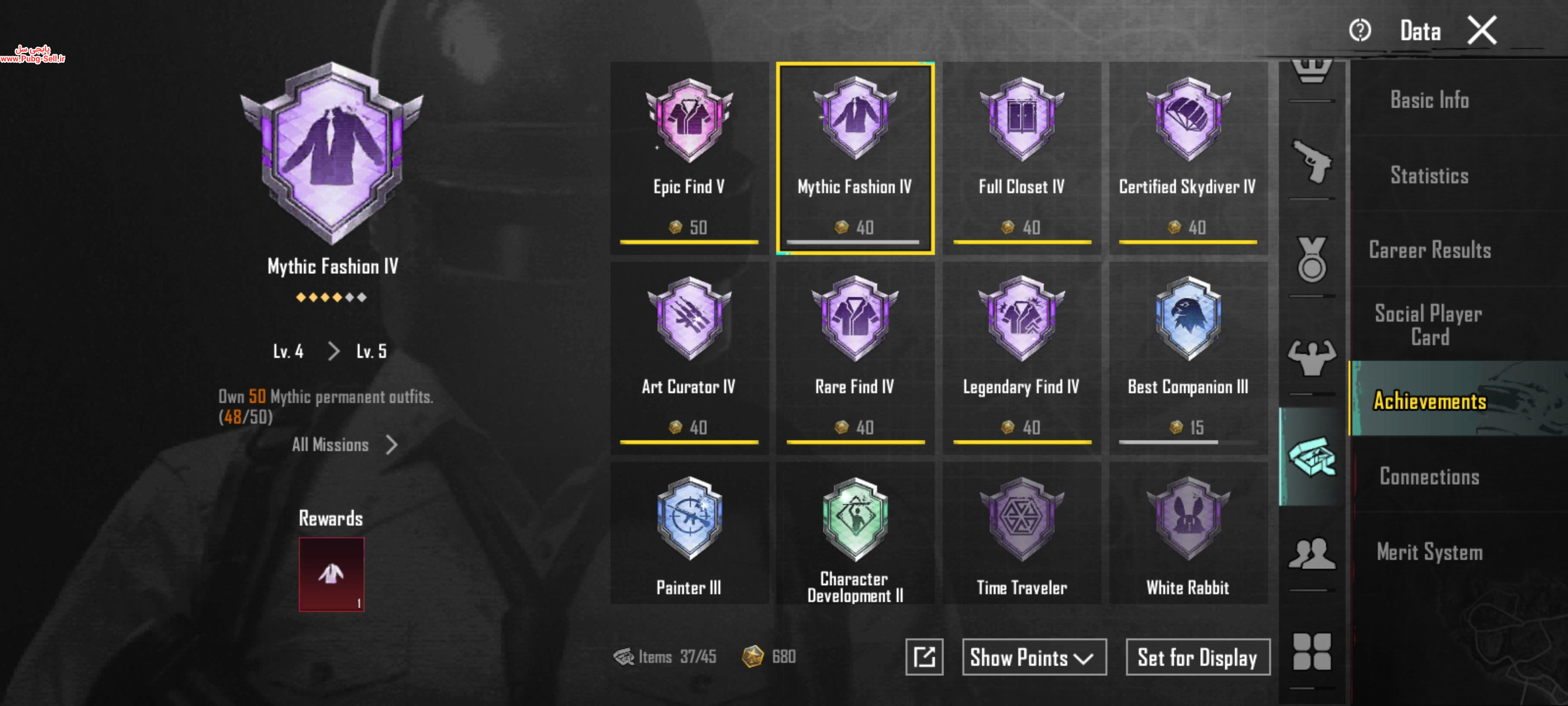Open the Show Points dropdown
1568x706 pixels.
[x=1034, y=657]
